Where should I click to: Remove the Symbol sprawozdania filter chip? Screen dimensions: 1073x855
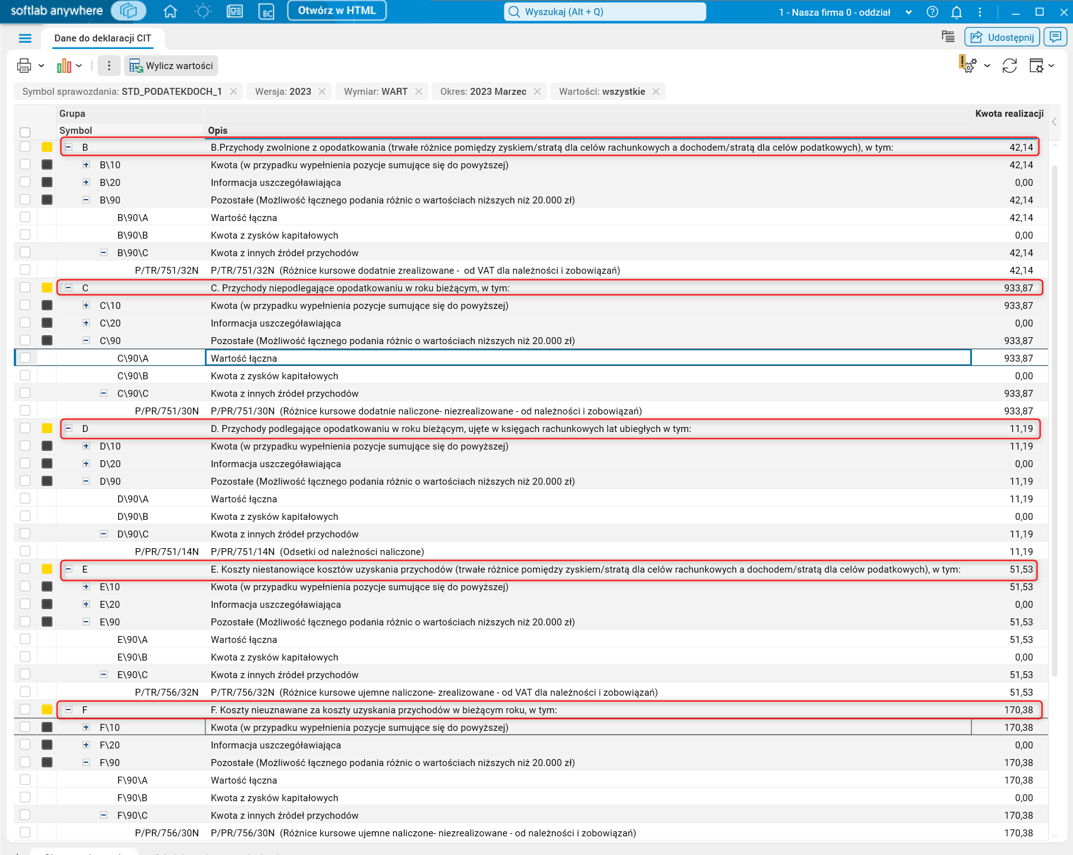[233, 91]
